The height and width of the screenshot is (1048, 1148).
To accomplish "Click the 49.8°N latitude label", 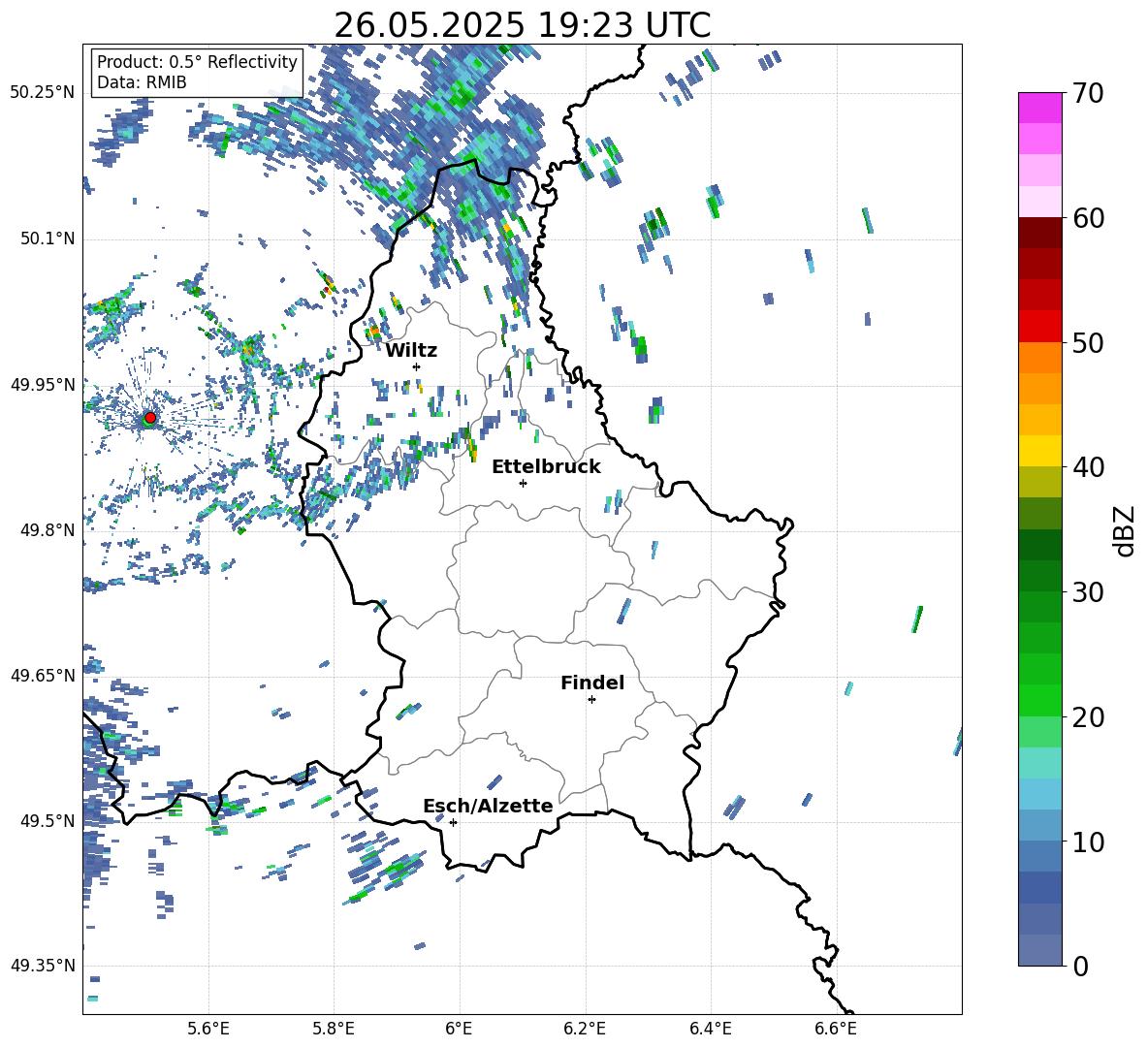I will 47,530.
